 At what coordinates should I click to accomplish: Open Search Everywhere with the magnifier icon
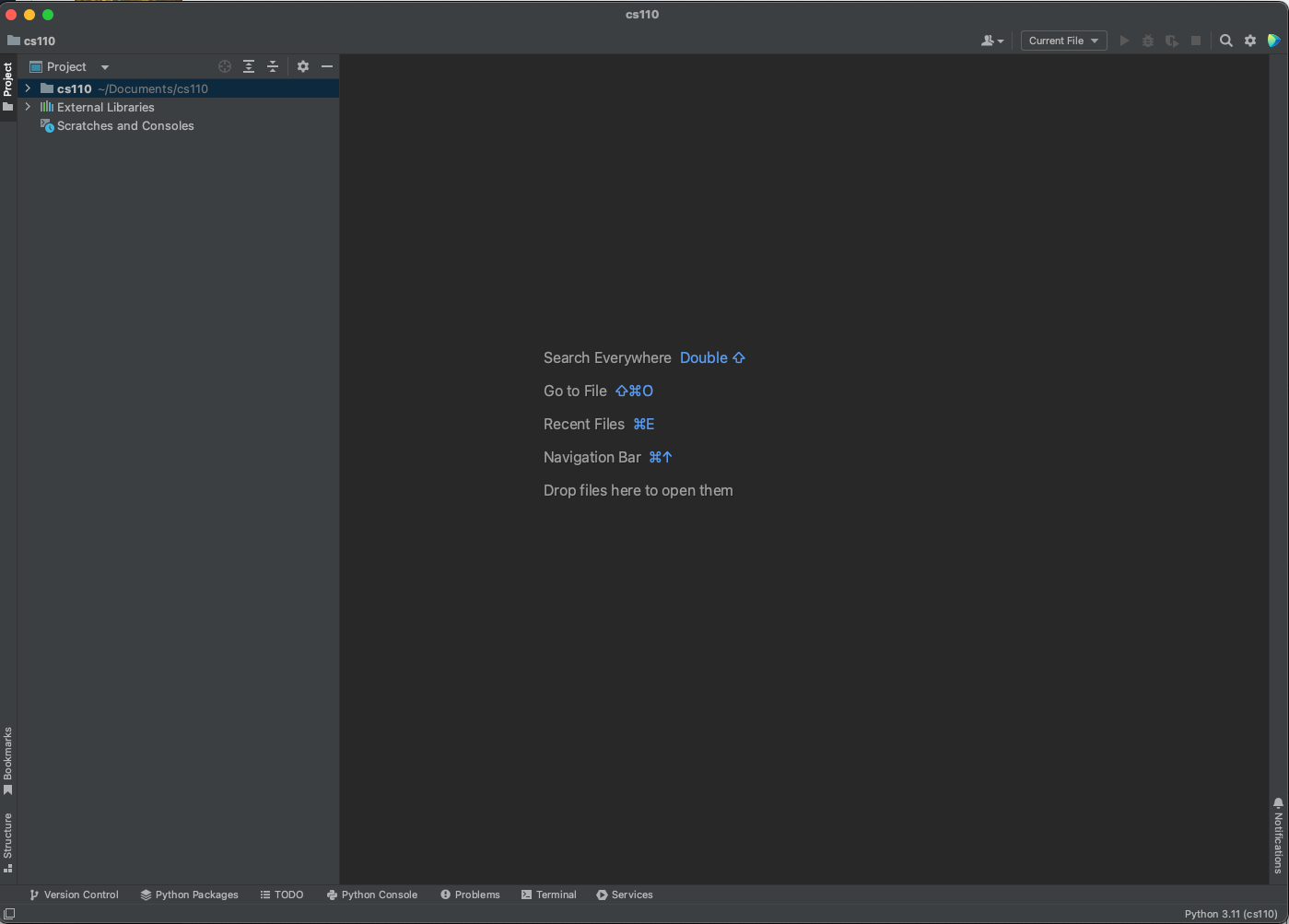click(1225, 41)
